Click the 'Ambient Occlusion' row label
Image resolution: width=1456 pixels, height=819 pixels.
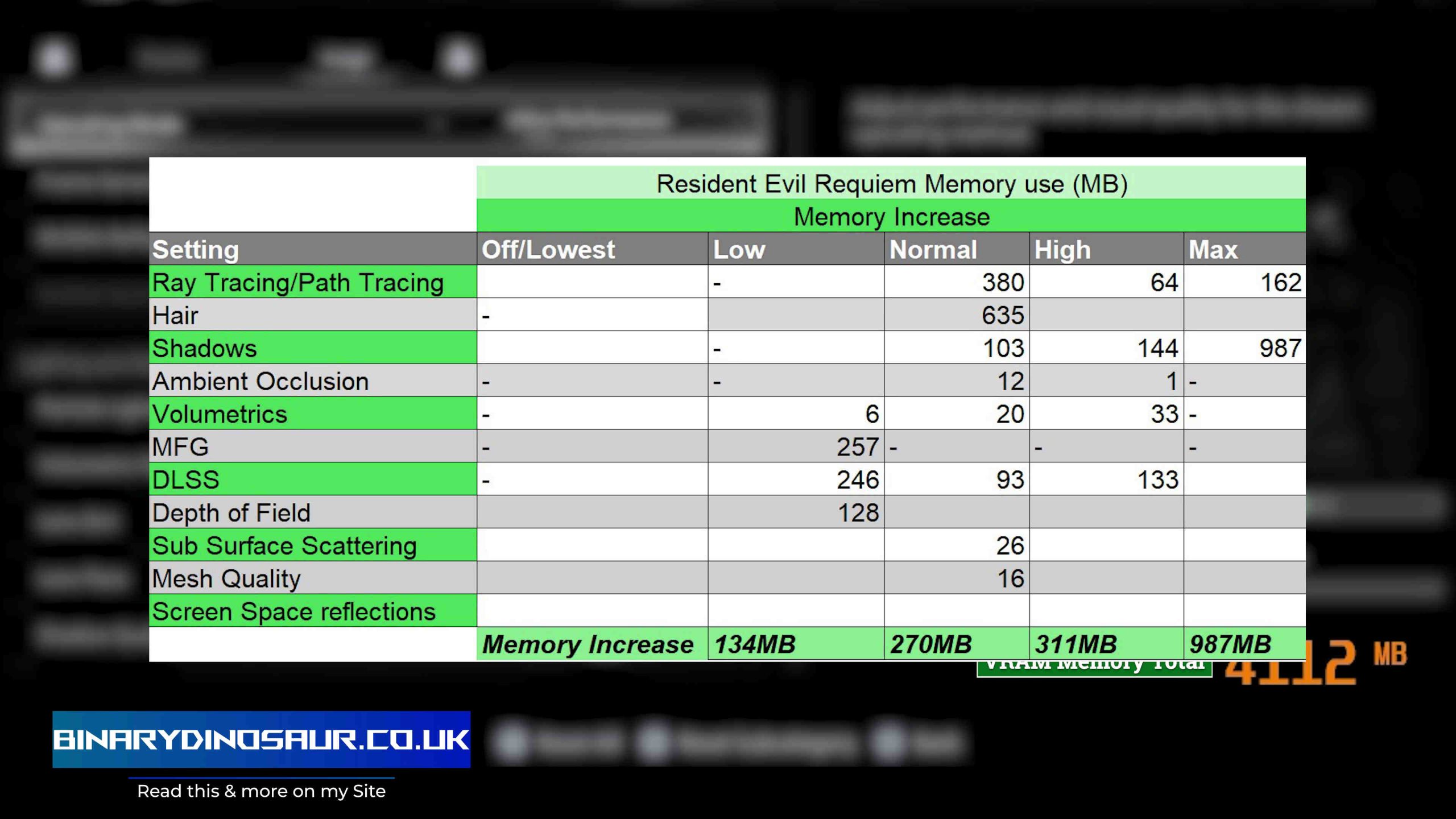260,381
